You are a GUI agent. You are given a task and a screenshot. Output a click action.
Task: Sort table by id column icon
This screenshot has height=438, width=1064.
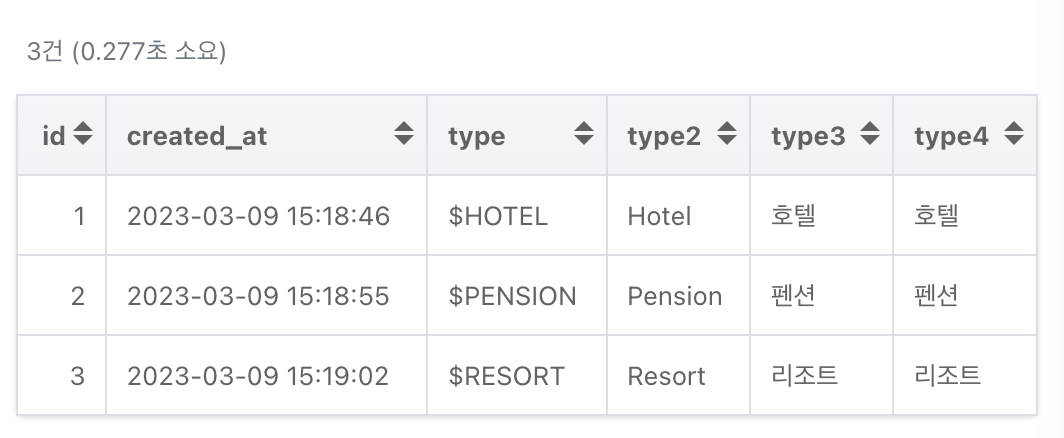tap(83, 135)
